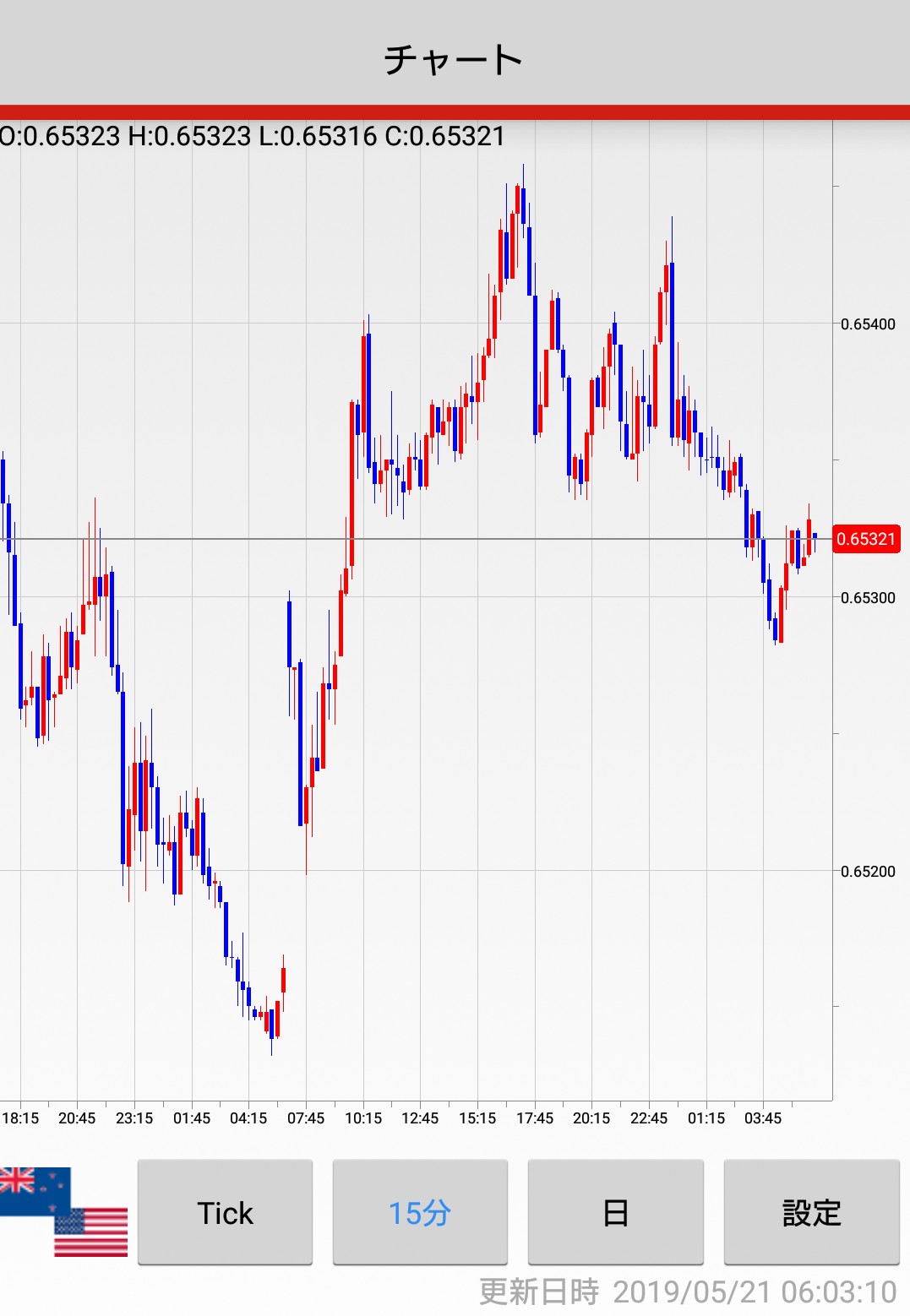Select the 23:15 time axis label

134,1118
